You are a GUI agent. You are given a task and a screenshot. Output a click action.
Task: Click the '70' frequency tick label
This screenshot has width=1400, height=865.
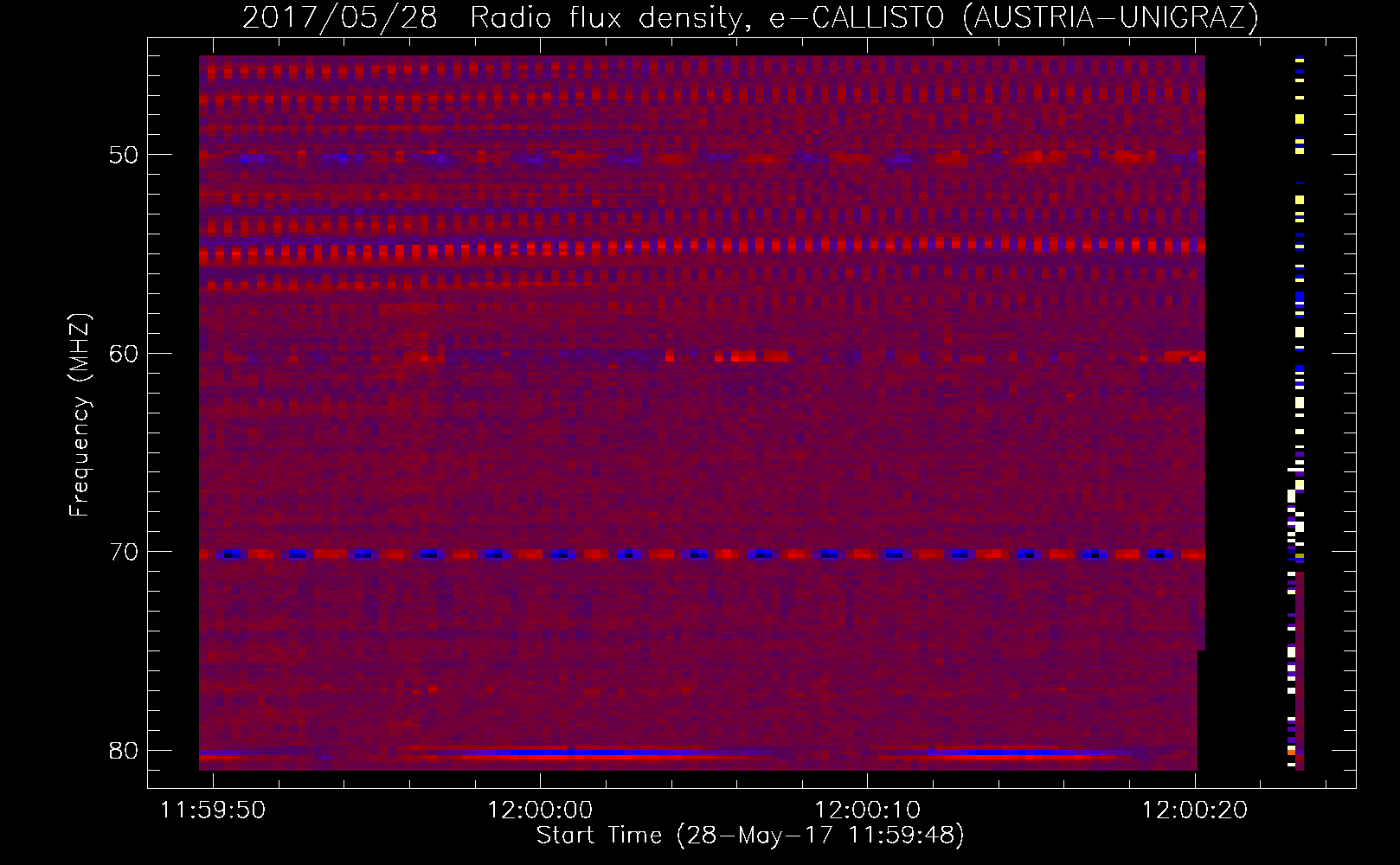pos(124,552)
